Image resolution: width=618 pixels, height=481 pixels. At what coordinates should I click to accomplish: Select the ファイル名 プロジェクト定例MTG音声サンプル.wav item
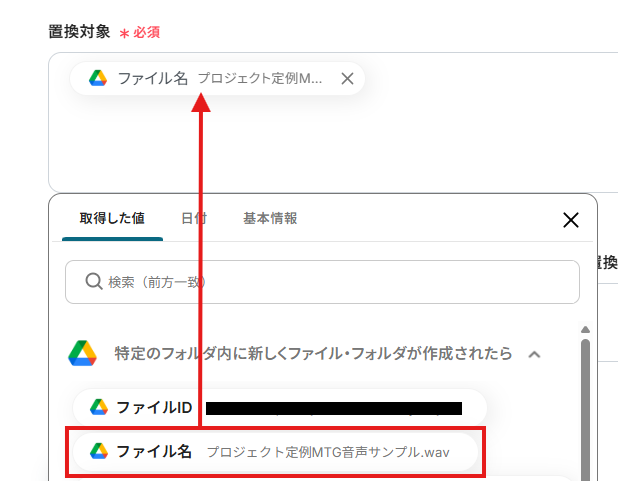[275, 452]
